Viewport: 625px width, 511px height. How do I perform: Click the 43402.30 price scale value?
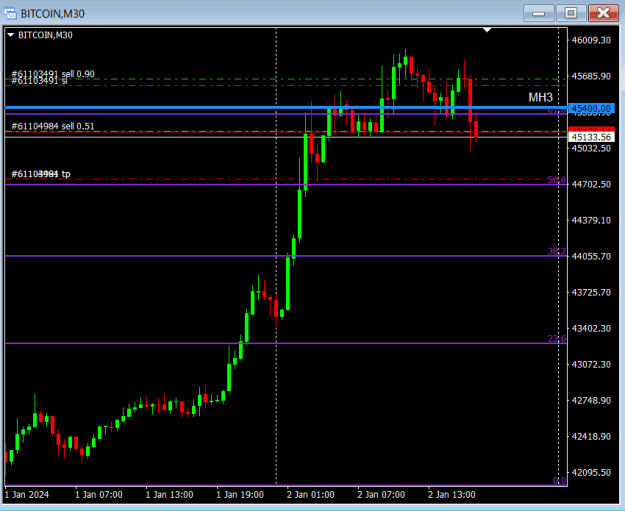coord(591,328)
